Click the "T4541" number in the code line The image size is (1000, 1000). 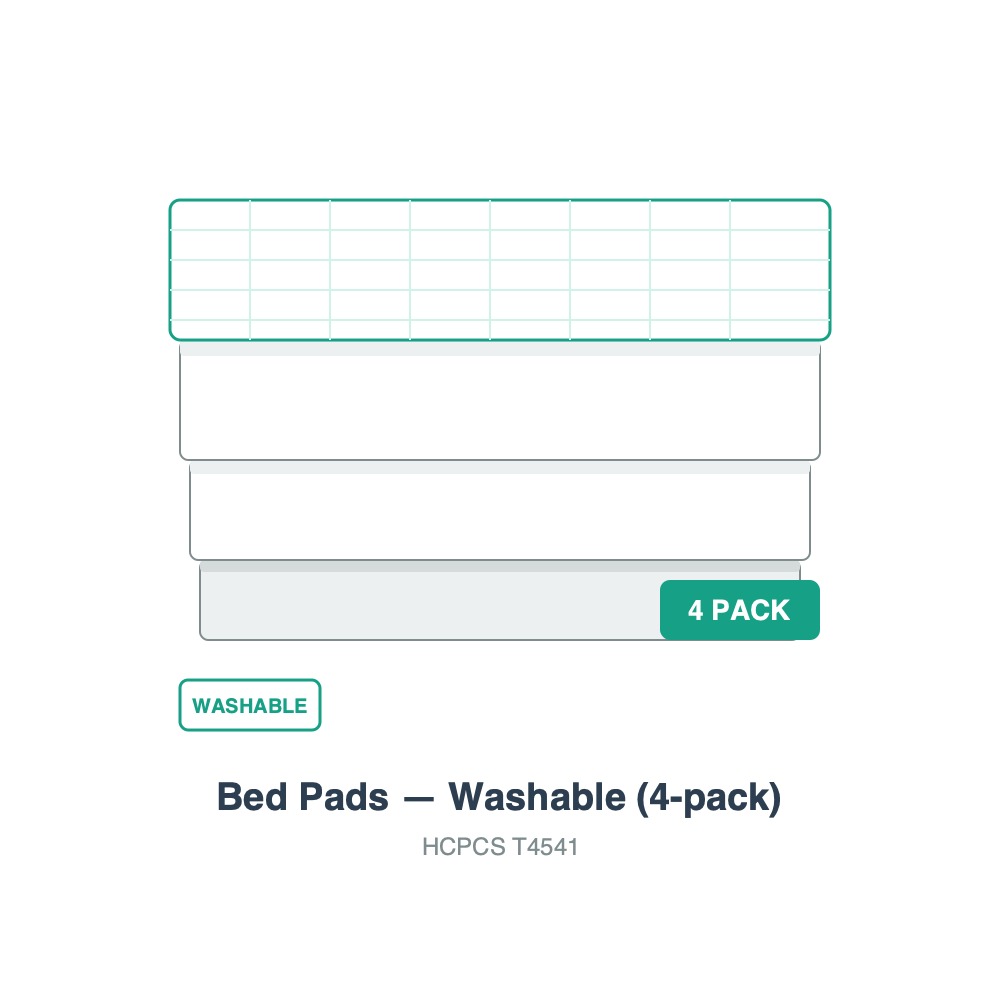tap(545, 847)
